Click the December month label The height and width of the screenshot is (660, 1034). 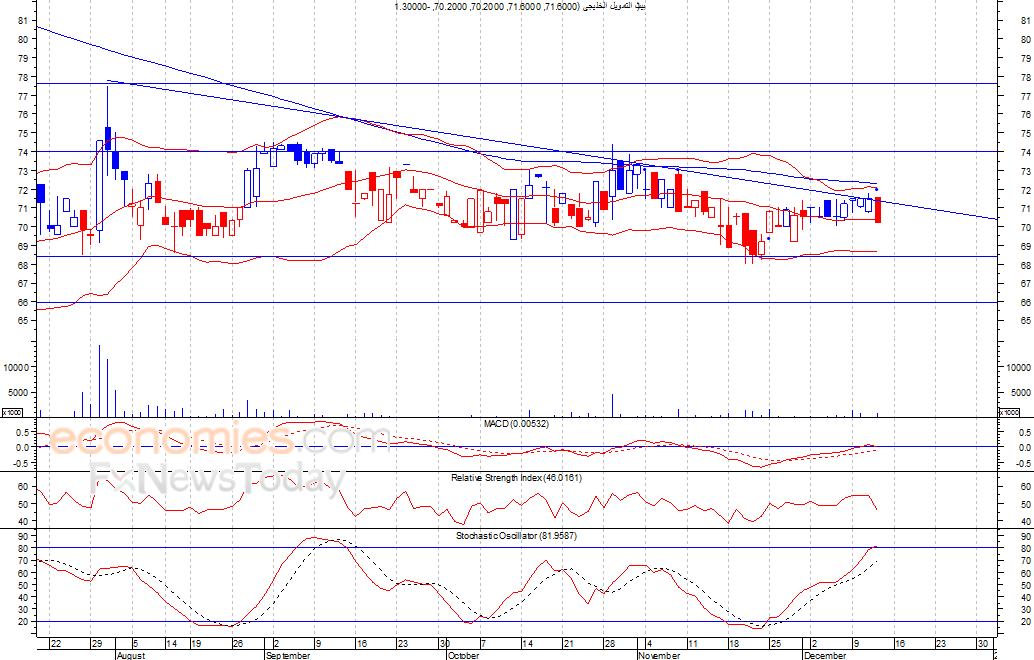pyautogui.click(x=827, y=655)
